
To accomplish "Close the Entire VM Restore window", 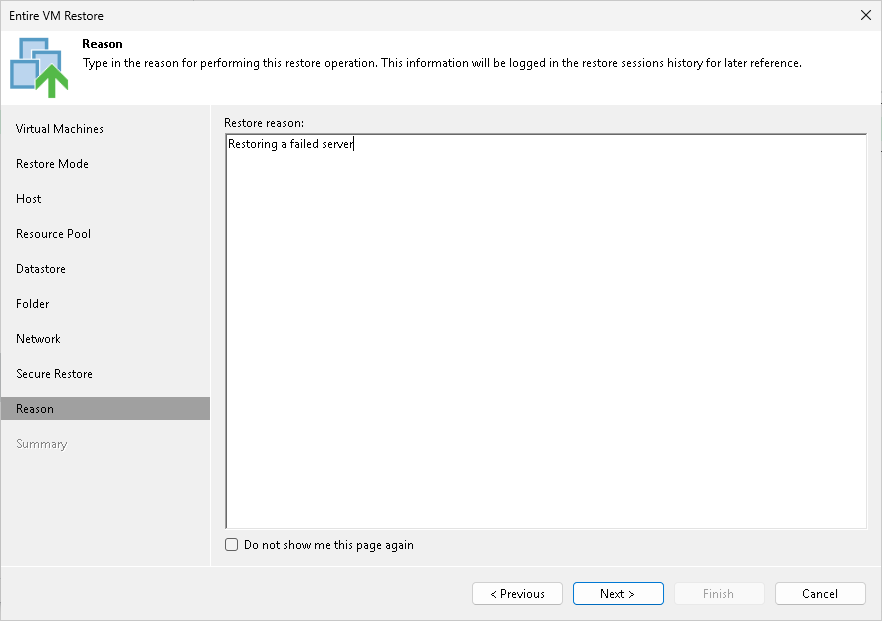I will (x=865, y=15).
